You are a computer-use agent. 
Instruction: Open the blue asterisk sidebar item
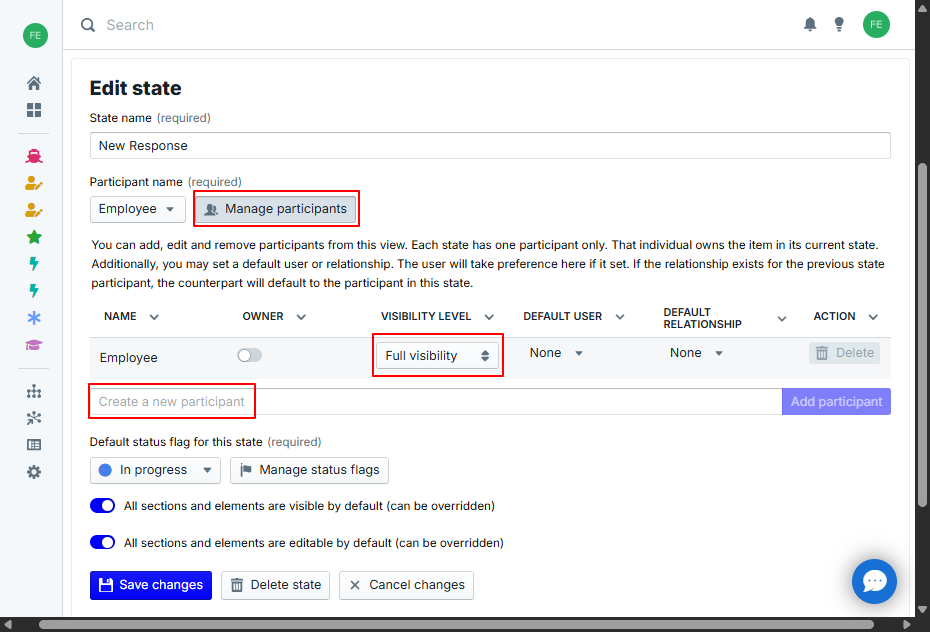point(34,318)
